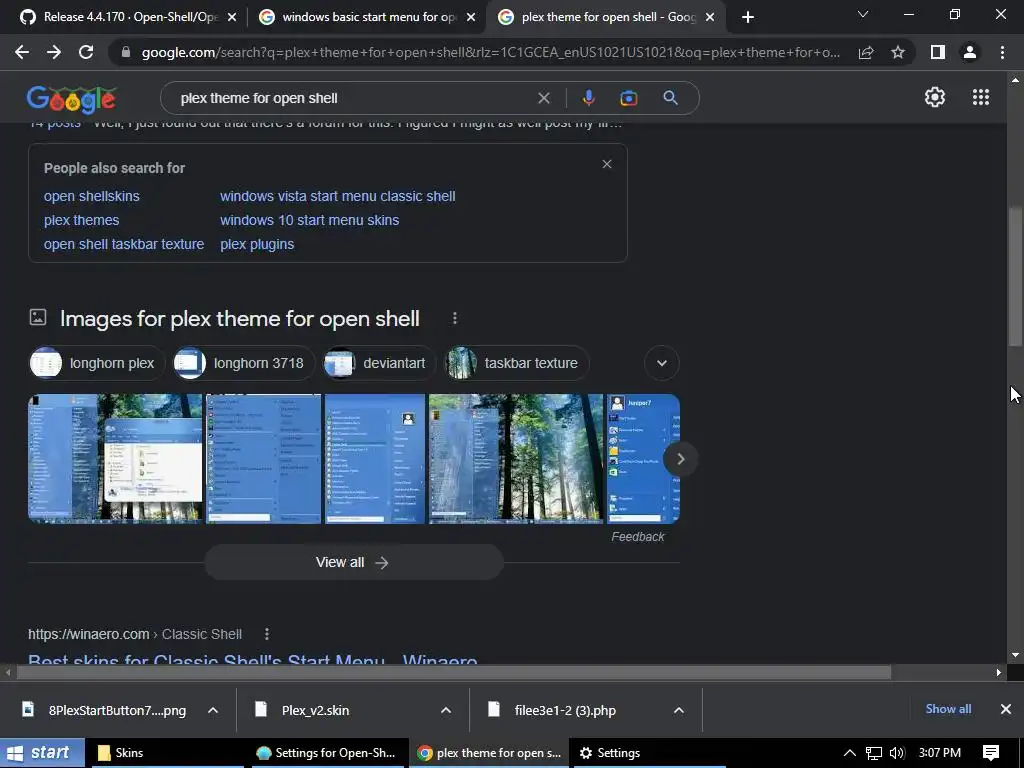Expand options for 8PlexStartButton7 png download

213,710
